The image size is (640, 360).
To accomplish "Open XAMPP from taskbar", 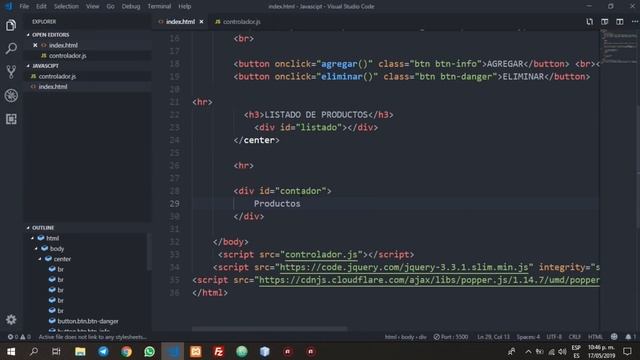I will click(x=196, y=351).
